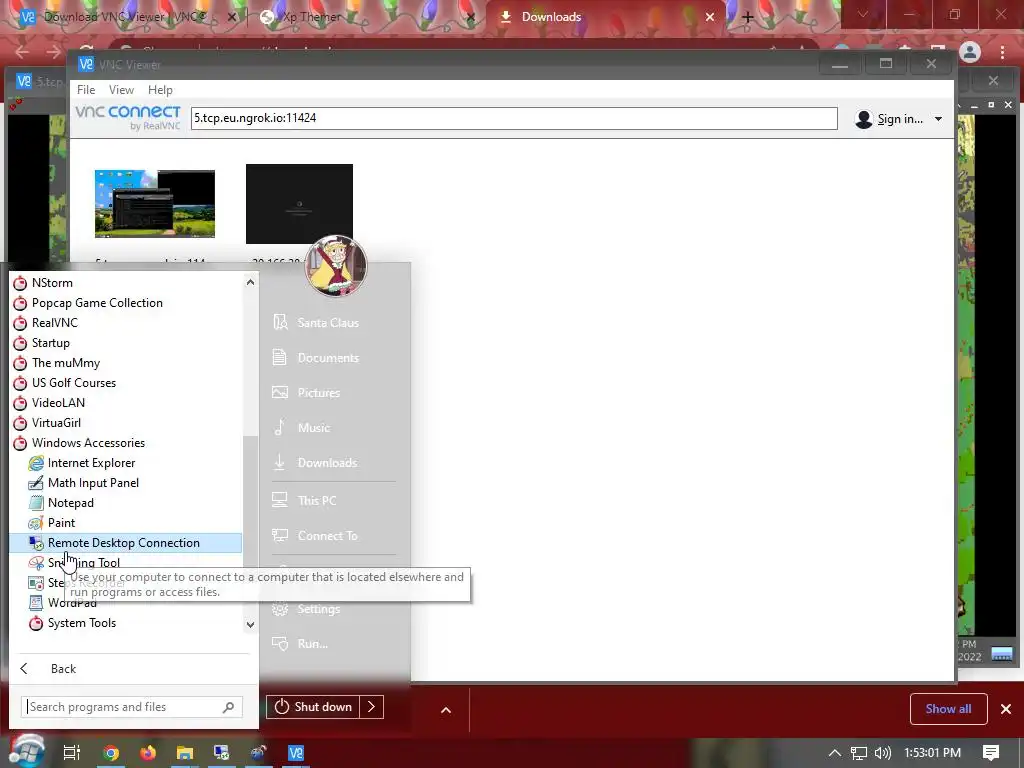1024x768 pixels.
Task: Click Show all downloads button
Action: (x=948, y=709)
